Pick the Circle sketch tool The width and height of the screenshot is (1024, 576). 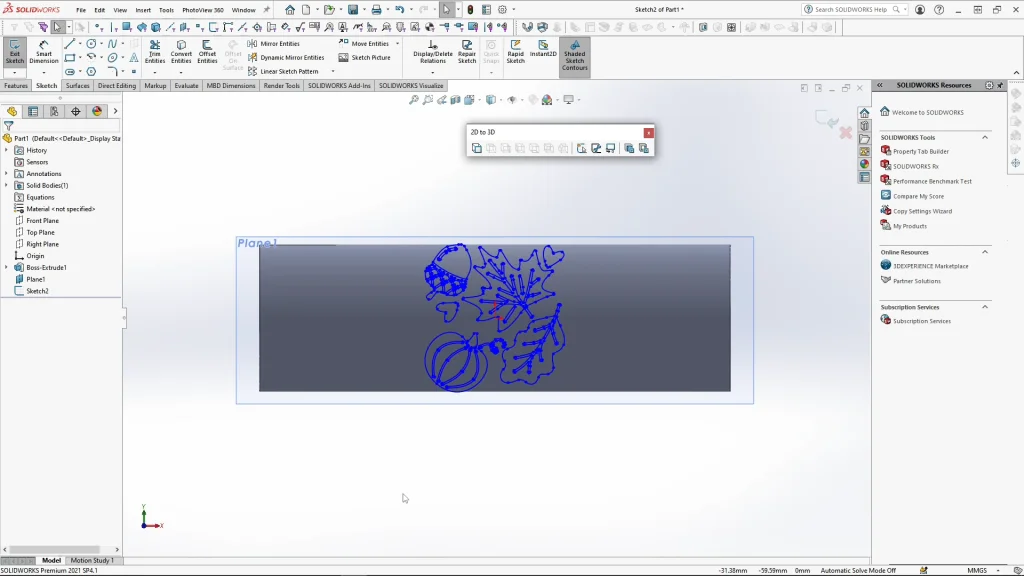tap(91, 44)
